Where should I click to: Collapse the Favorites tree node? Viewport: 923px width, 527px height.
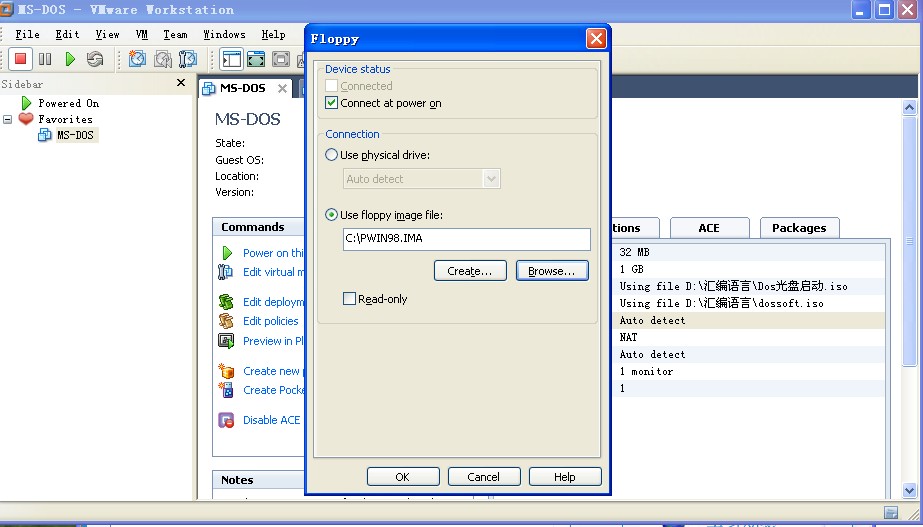click(8, 119)
